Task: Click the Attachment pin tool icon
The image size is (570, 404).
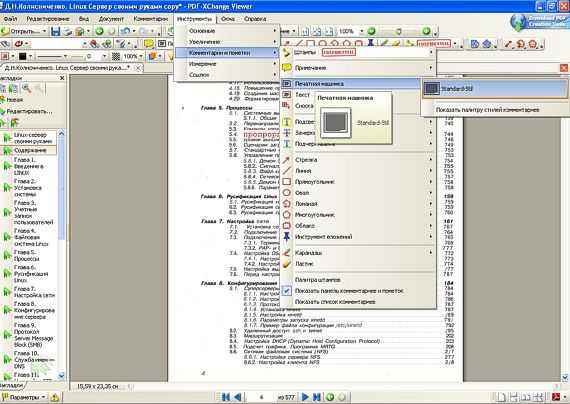Action: (286, 237)
